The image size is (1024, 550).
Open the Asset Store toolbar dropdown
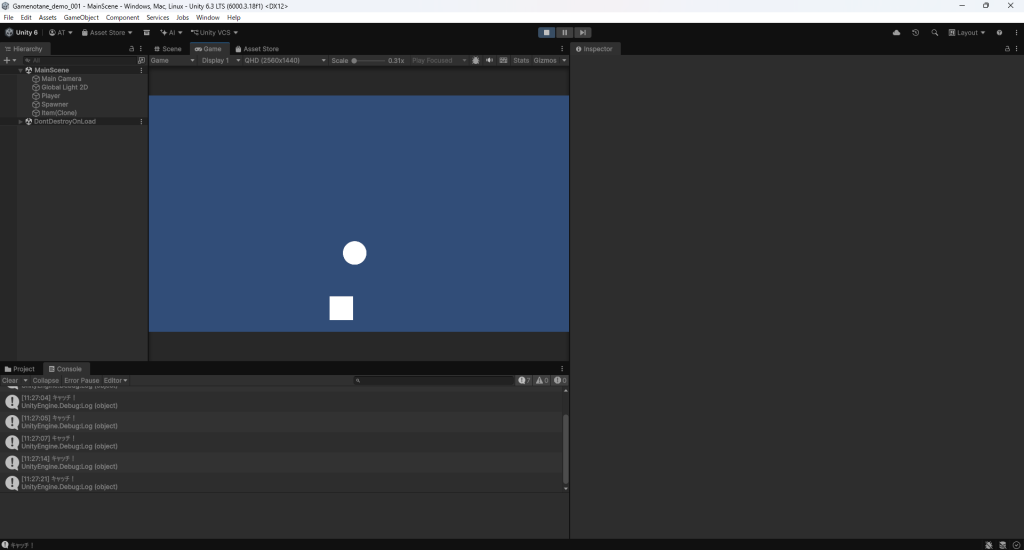point(106,33)
